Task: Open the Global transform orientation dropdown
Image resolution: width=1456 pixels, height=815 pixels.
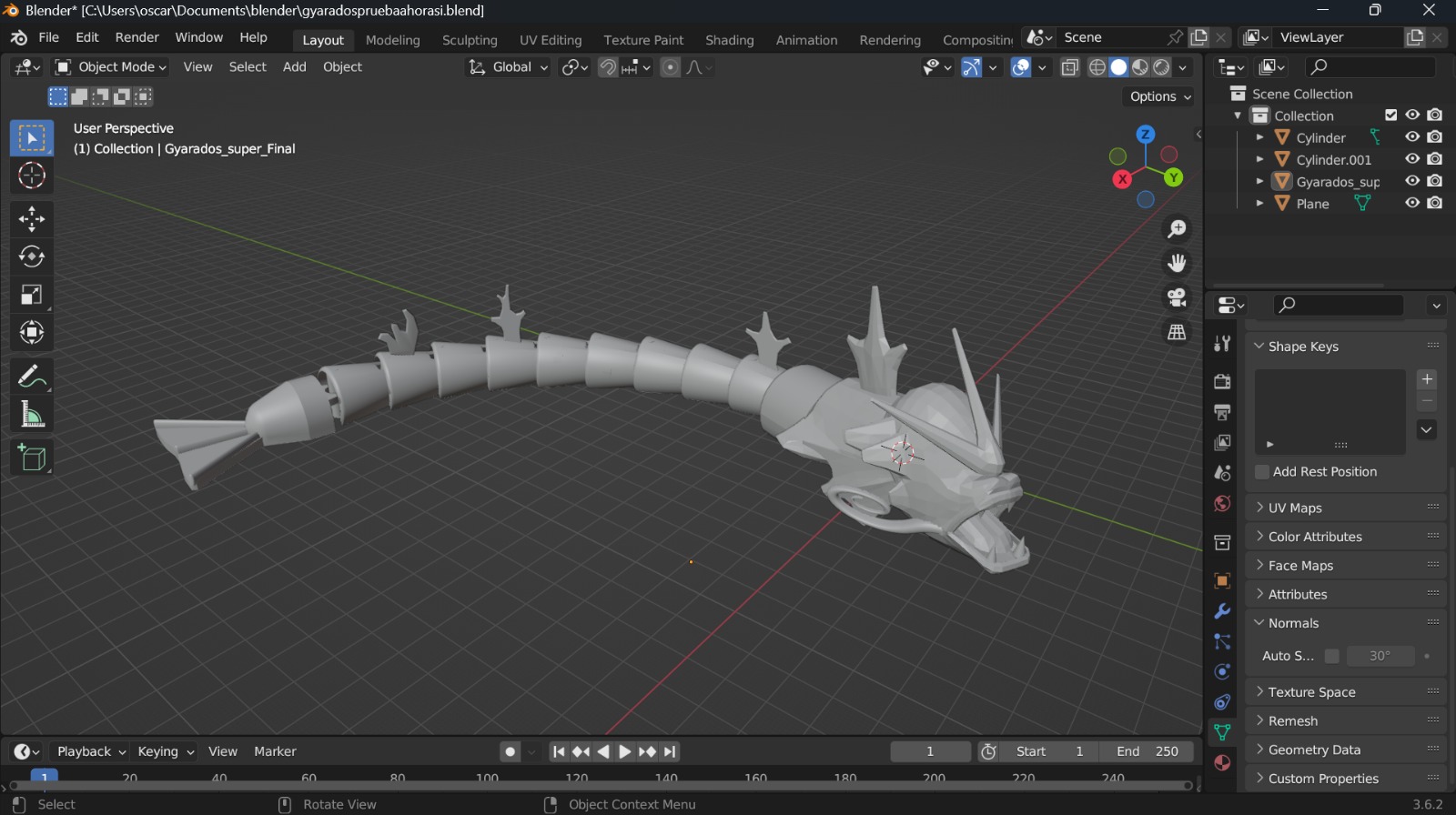Action: pyautogui.click(x=508, y=67)
